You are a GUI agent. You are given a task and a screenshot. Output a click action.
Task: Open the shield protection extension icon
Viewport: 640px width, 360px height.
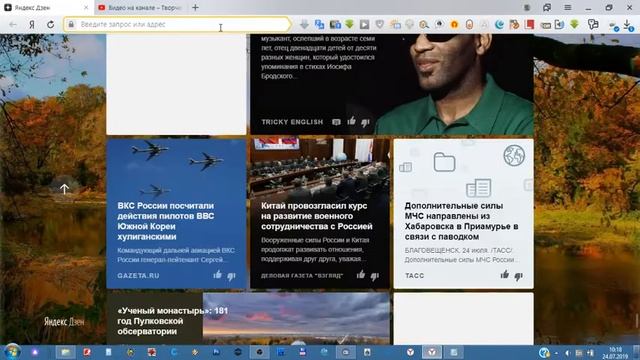pos(380,24)
